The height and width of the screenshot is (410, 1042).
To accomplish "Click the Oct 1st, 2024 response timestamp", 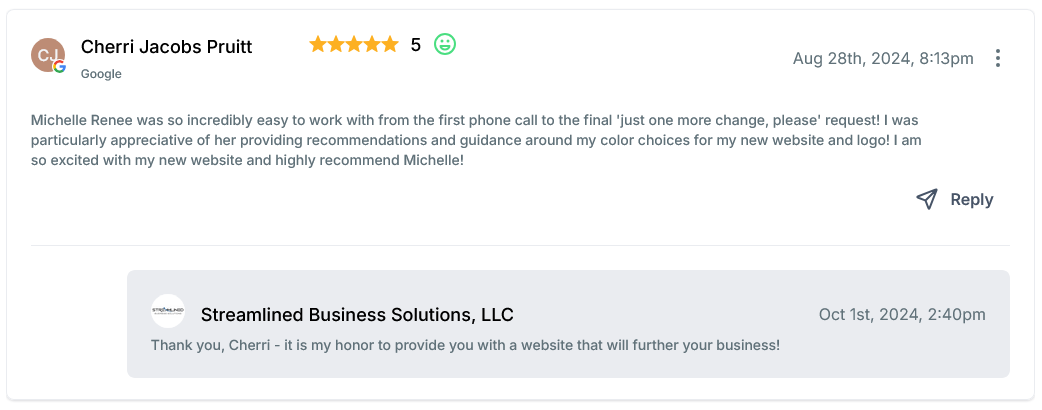I will (902, 314).
